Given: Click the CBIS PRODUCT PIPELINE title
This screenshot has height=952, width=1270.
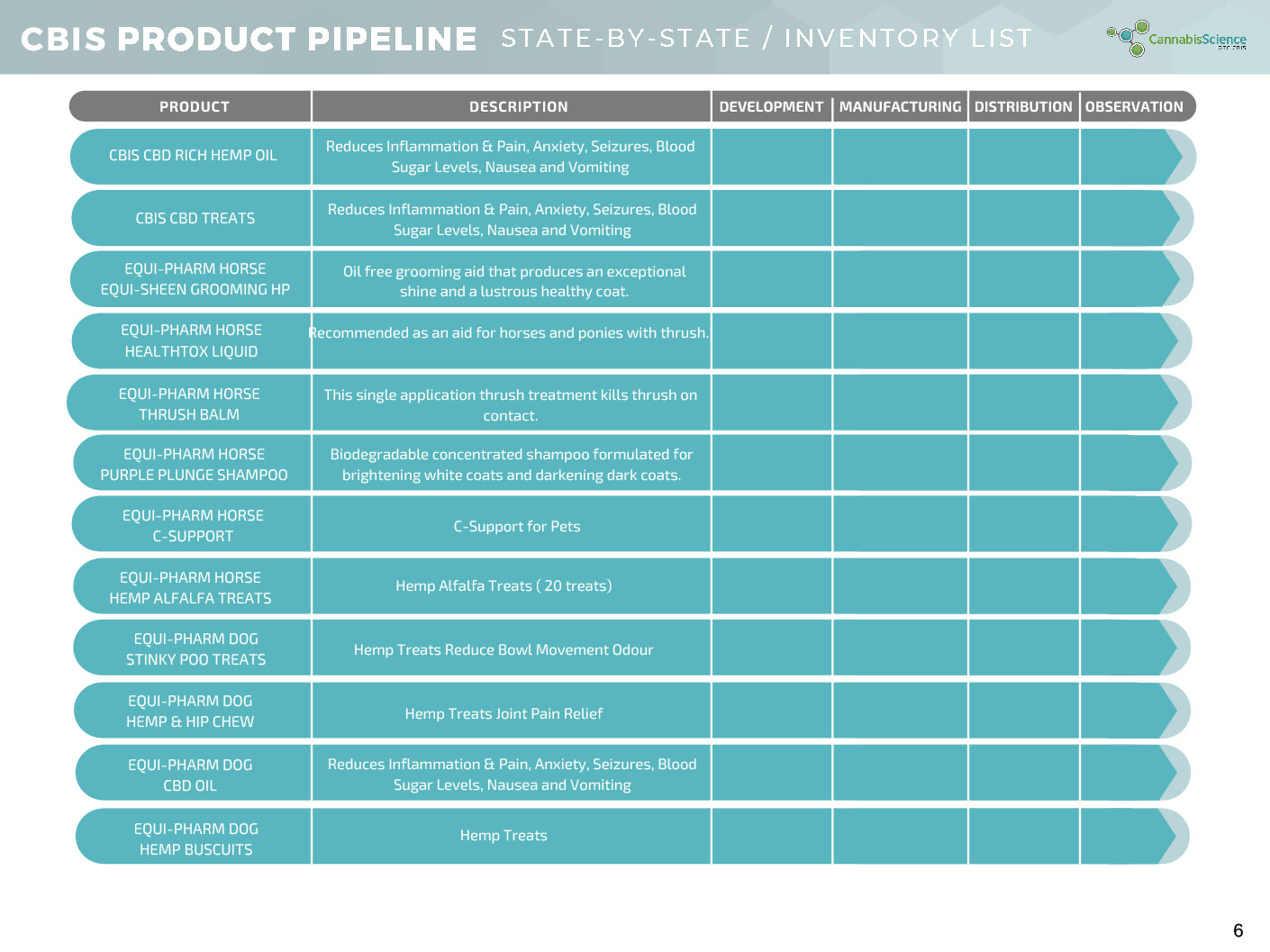Looking at the screenshot, I should [x=249, y=39].
